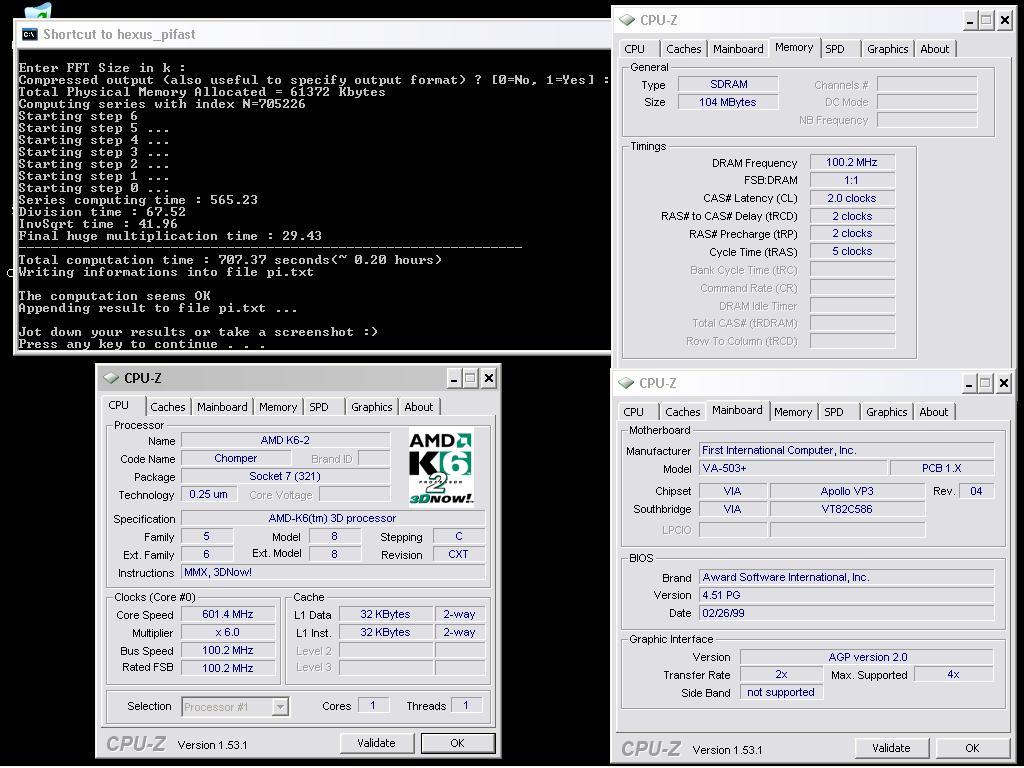Click the DRAM Frequency value 100.2 MHz
The height and width of the screenshot is (768, 1024).
pos(852,163)
